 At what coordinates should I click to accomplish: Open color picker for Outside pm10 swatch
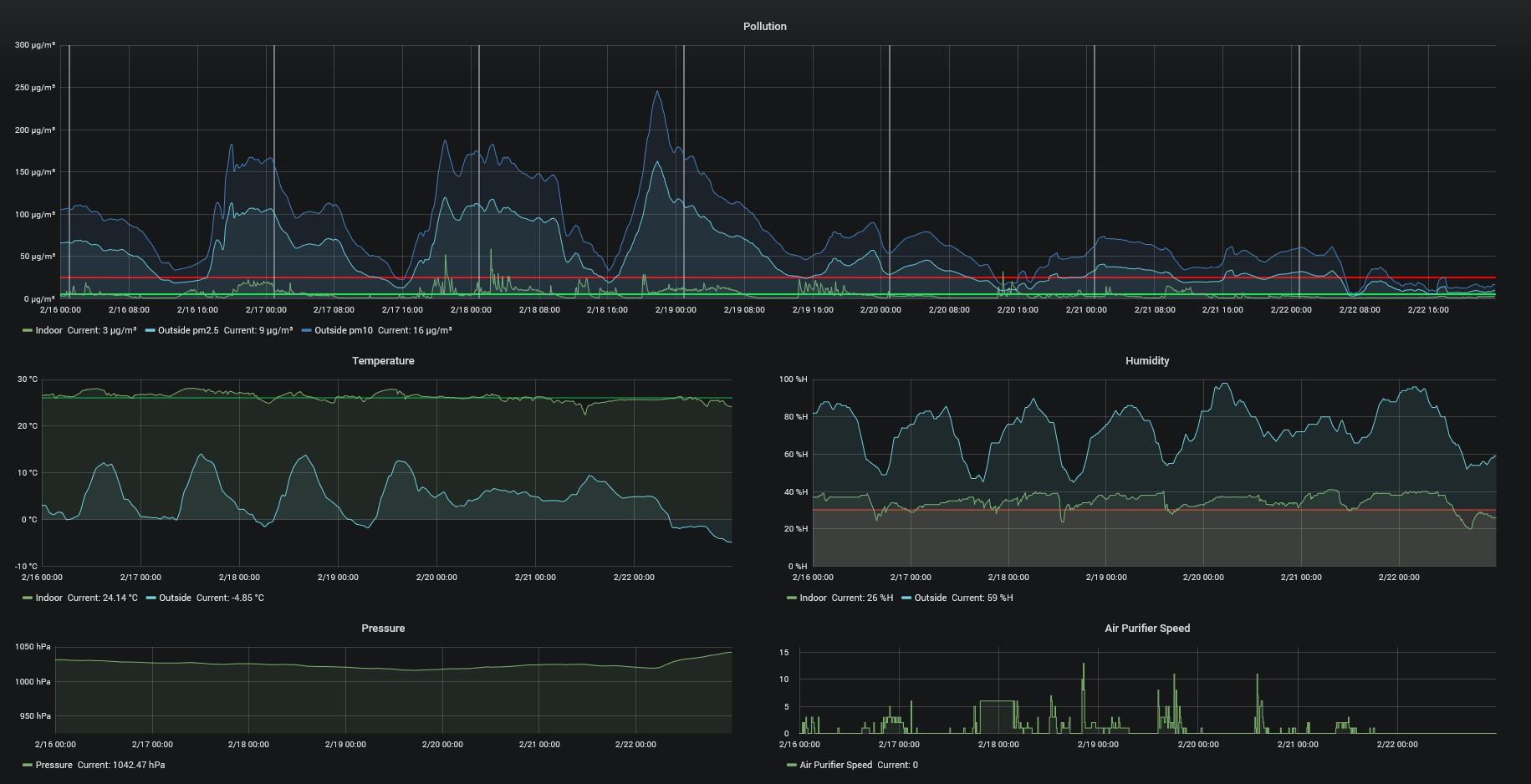coord(307,331)
